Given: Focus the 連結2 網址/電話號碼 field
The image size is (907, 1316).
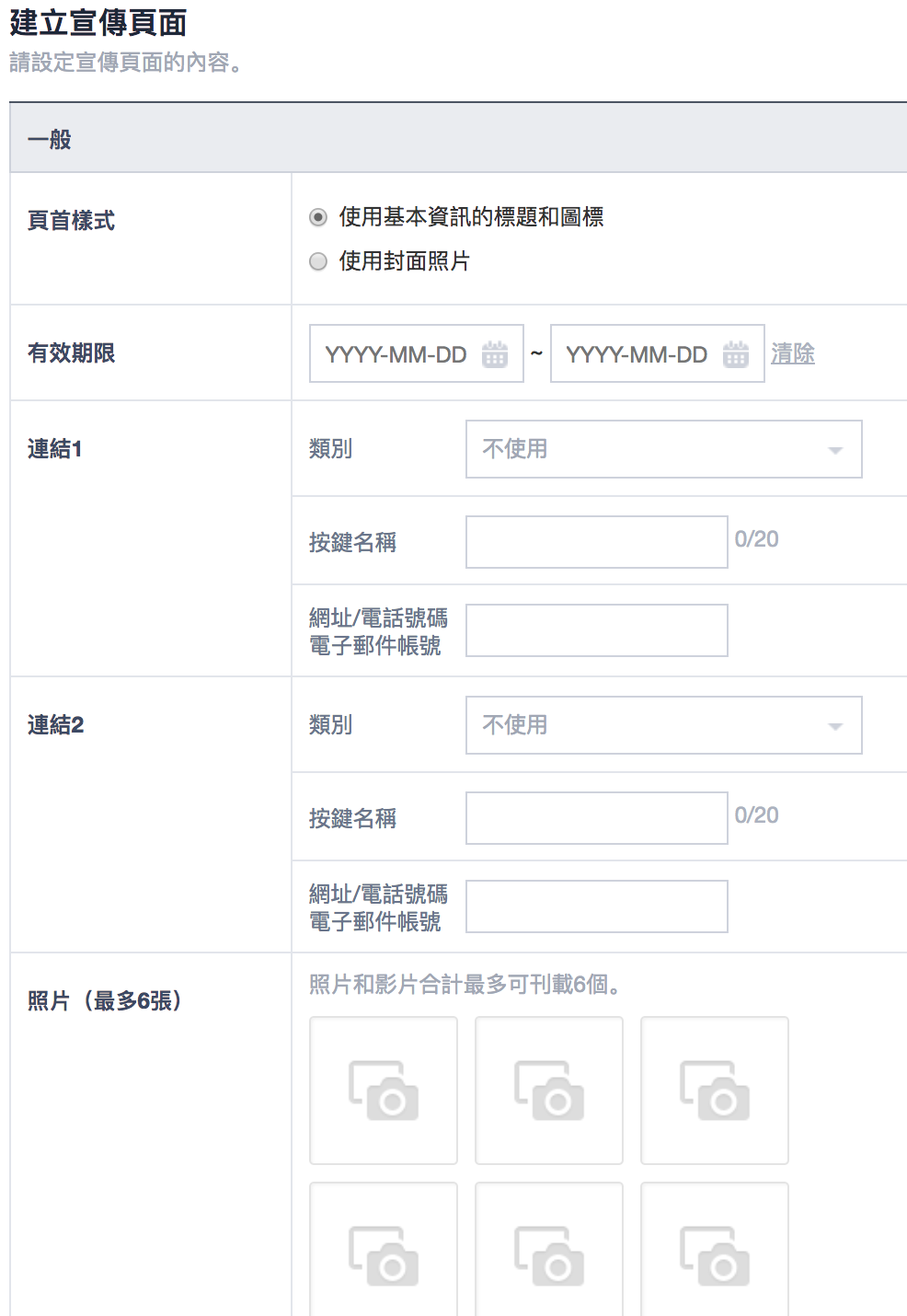Looking at the screenshot, I should tap(597, 906).
